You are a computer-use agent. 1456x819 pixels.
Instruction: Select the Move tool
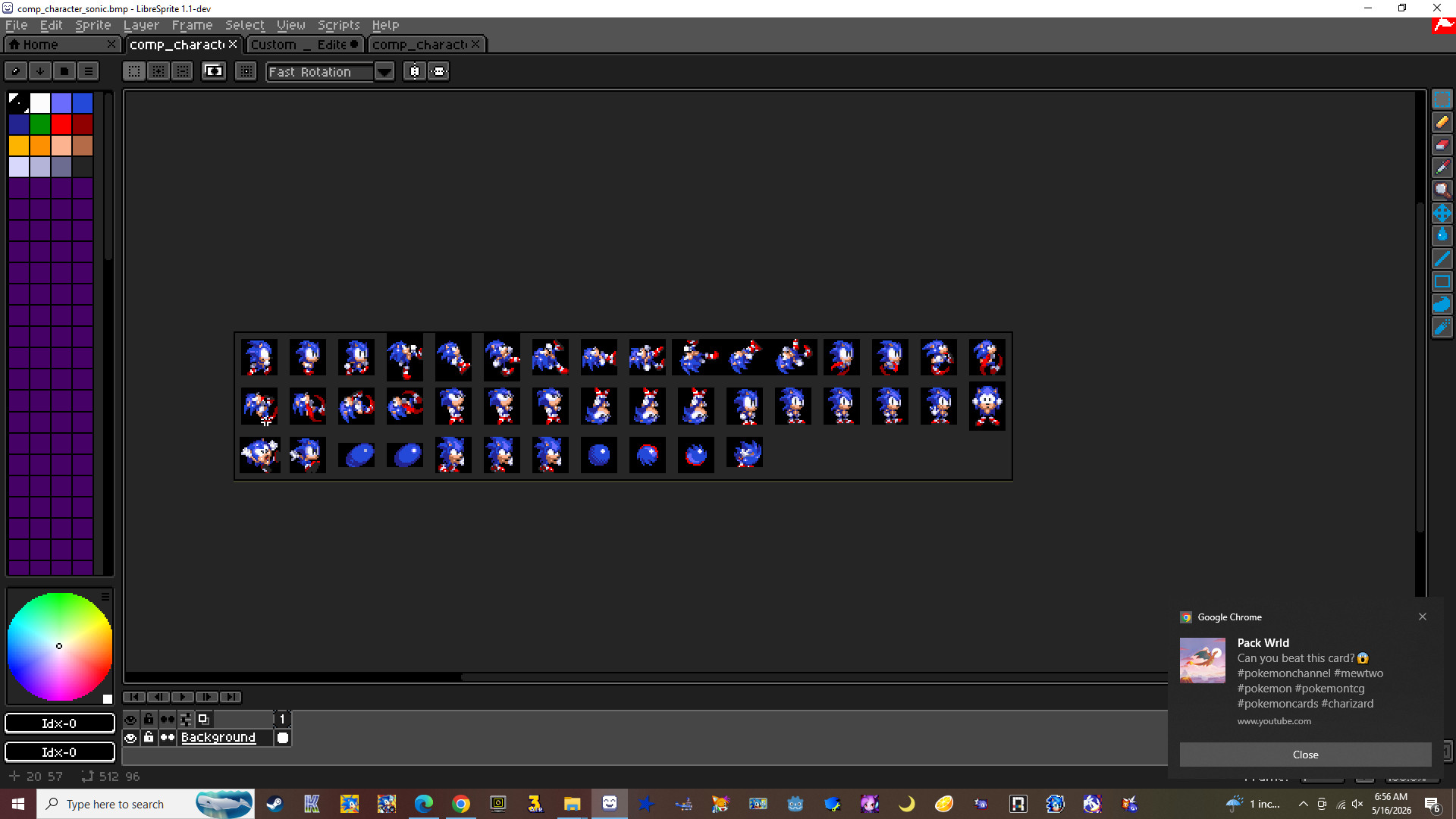click(1442, 213)
